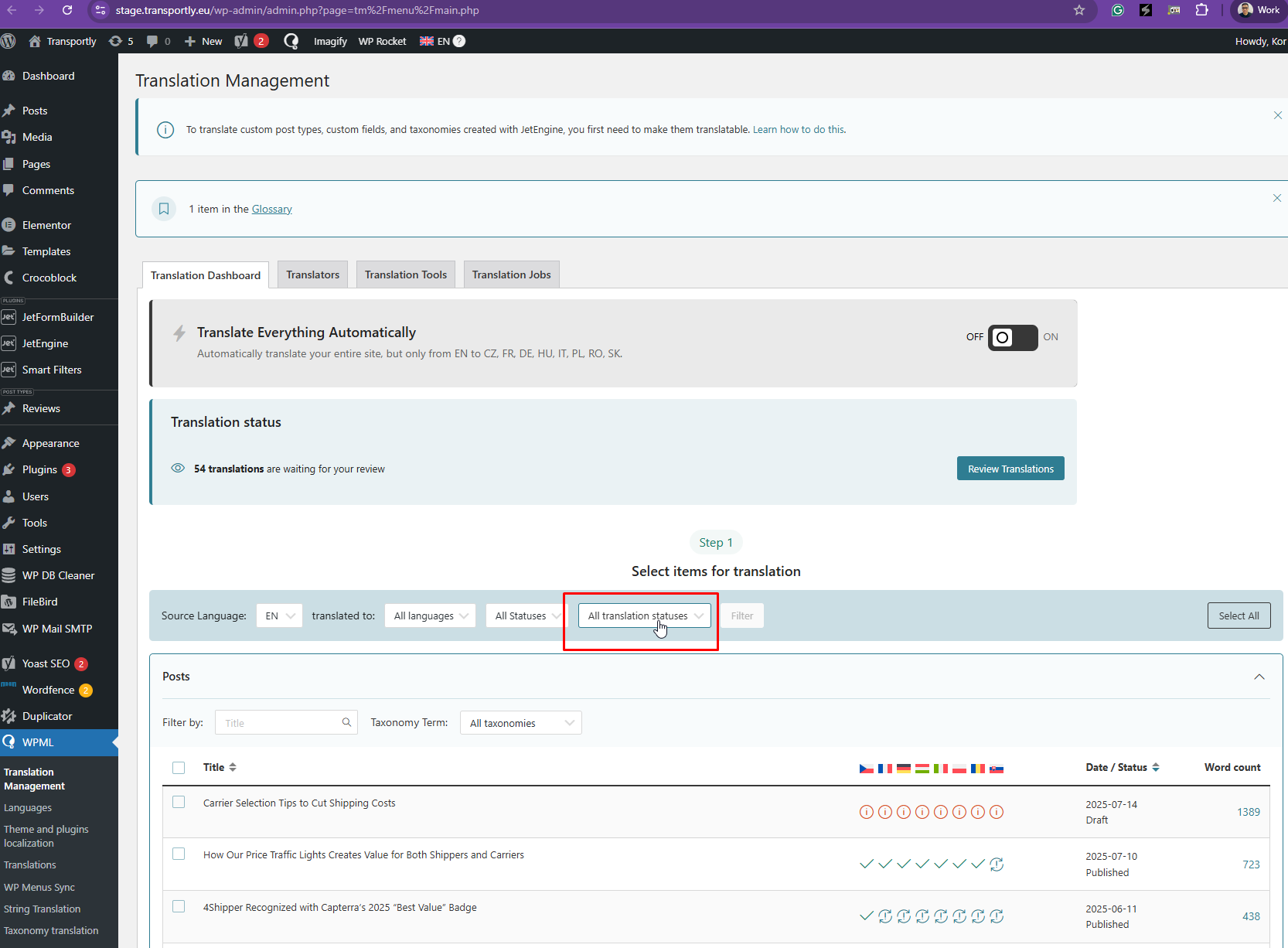This screenshot has width=1288, height=948.
Task: Open the browser extensions puzzle icon
Action: pos(1201,10)
